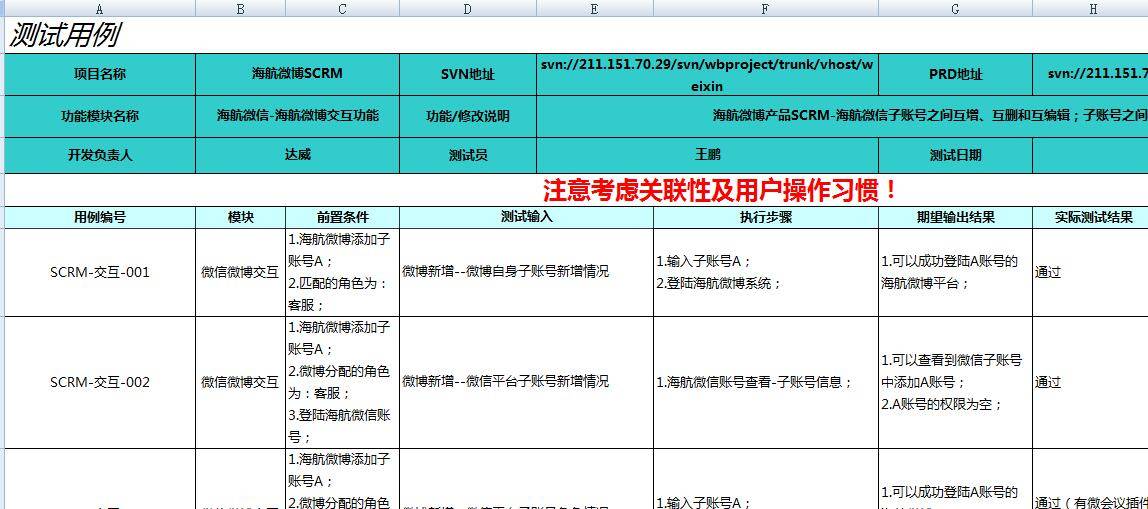Select the 通过（有微会议插件 result cell
The height and width of the screenshot is (509, 1148).
click(1090, 479)
